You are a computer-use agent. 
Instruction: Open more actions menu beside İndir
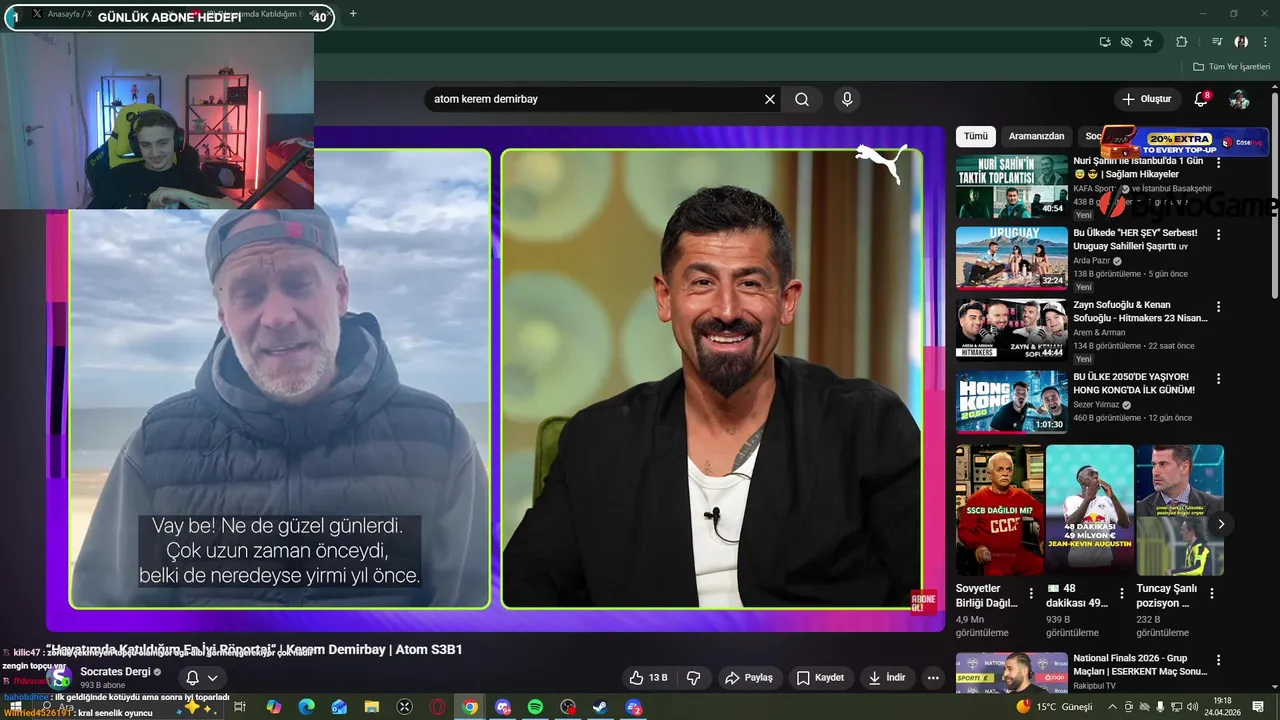[x=933, y=678]
